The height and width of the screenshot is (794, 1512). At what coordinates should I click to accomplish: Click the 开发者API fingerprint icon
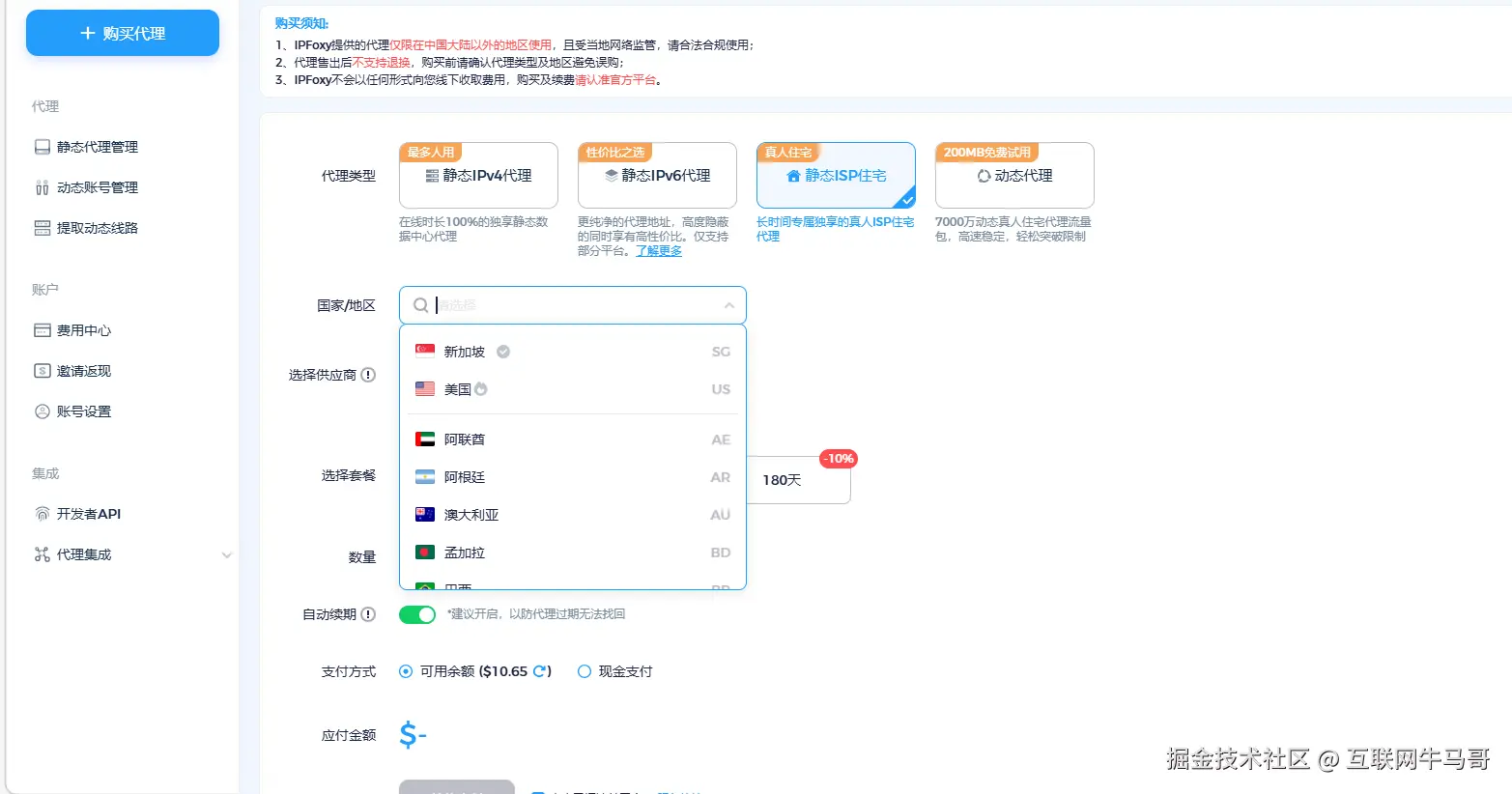click(x=43, y=514)
